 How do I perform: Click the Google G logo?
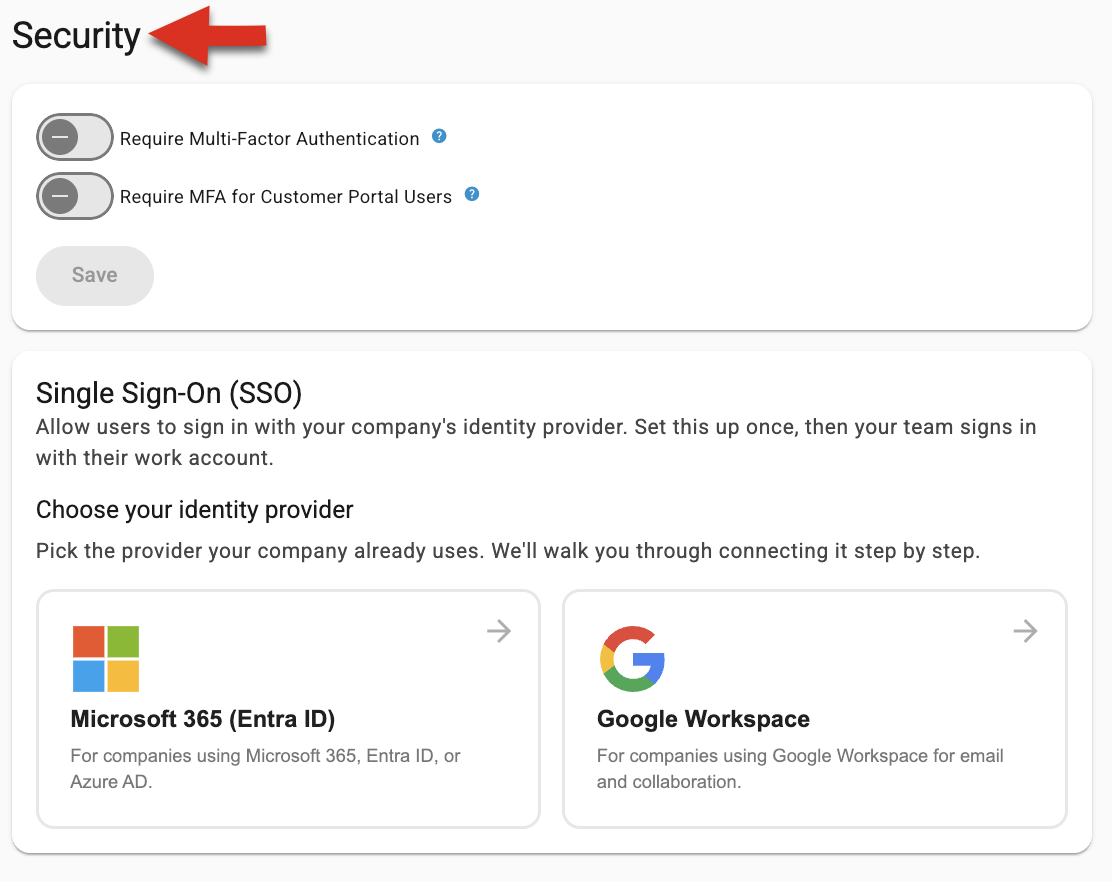click(632, 659)
